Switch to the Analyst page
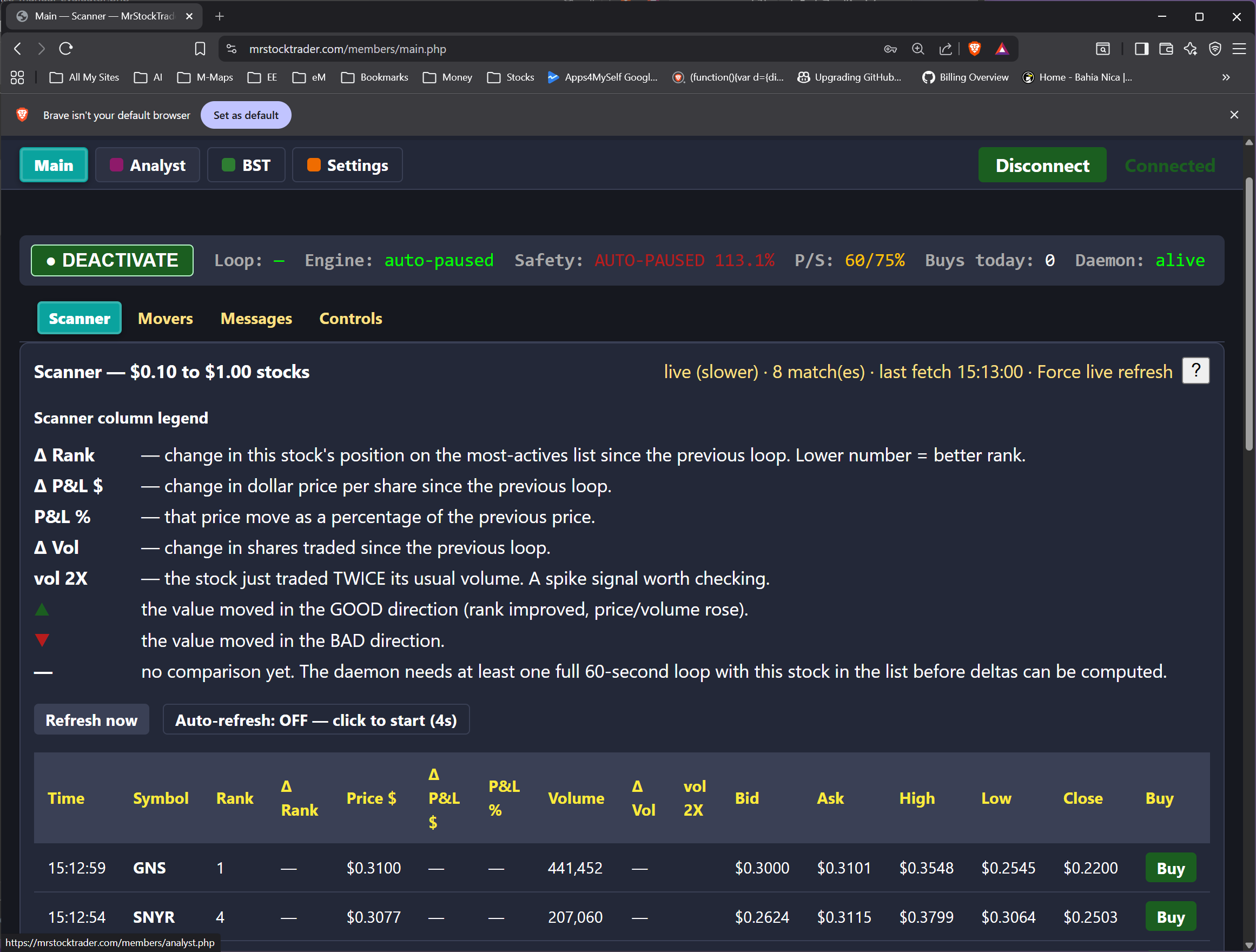The height and width of the screenshot is (952, 1256). point(148,165)
